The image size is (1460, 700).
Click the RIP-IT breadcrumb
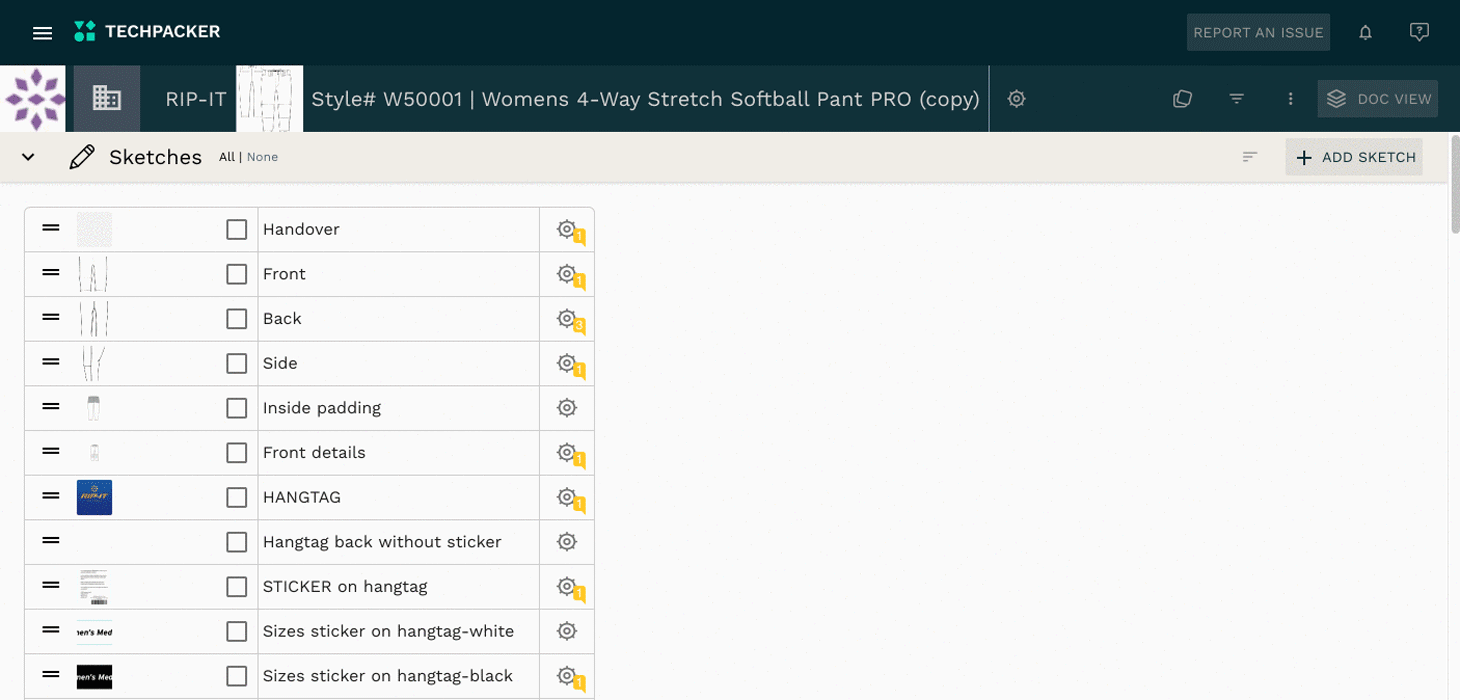196,99
